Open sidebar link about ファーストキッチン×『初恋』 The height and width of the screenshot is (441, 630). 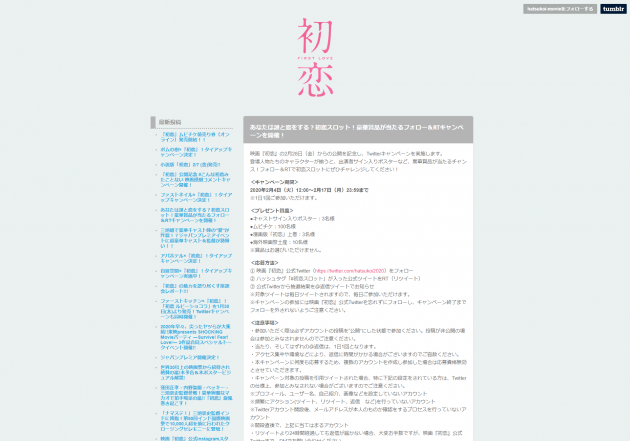[194, 303]
